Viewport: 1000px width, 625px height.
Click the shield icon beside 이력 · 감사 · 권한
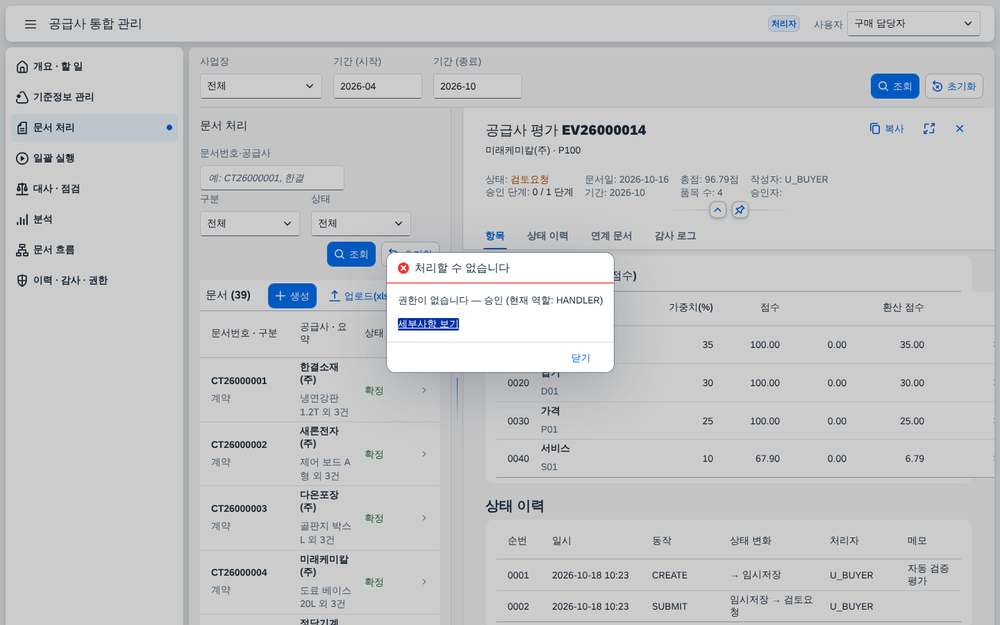coord(22,281)
